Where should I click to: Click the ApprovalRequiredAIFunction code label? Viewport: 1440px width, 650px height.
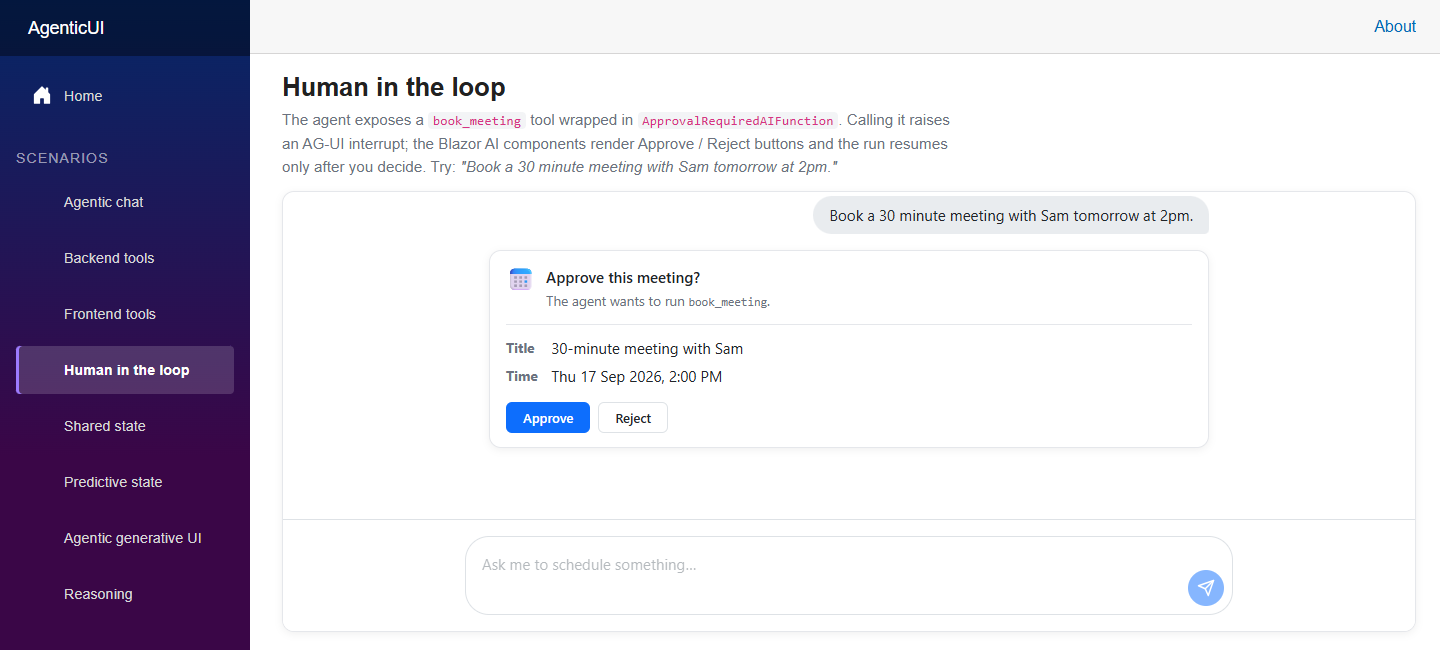[738, 121]
